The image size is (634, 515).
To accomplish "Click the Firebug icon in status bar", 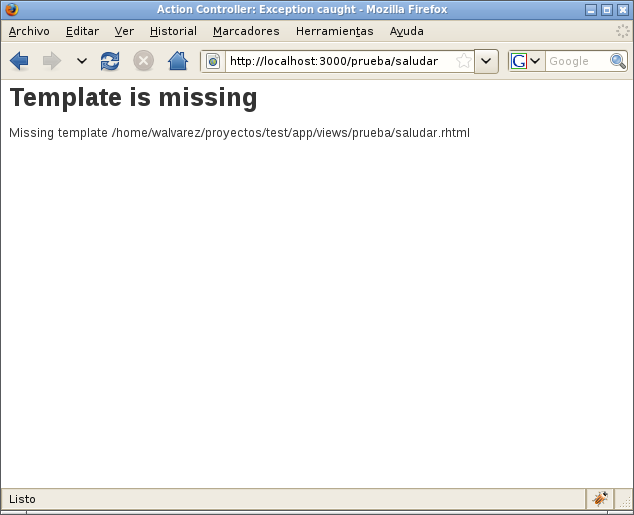I will coord(600,499).
